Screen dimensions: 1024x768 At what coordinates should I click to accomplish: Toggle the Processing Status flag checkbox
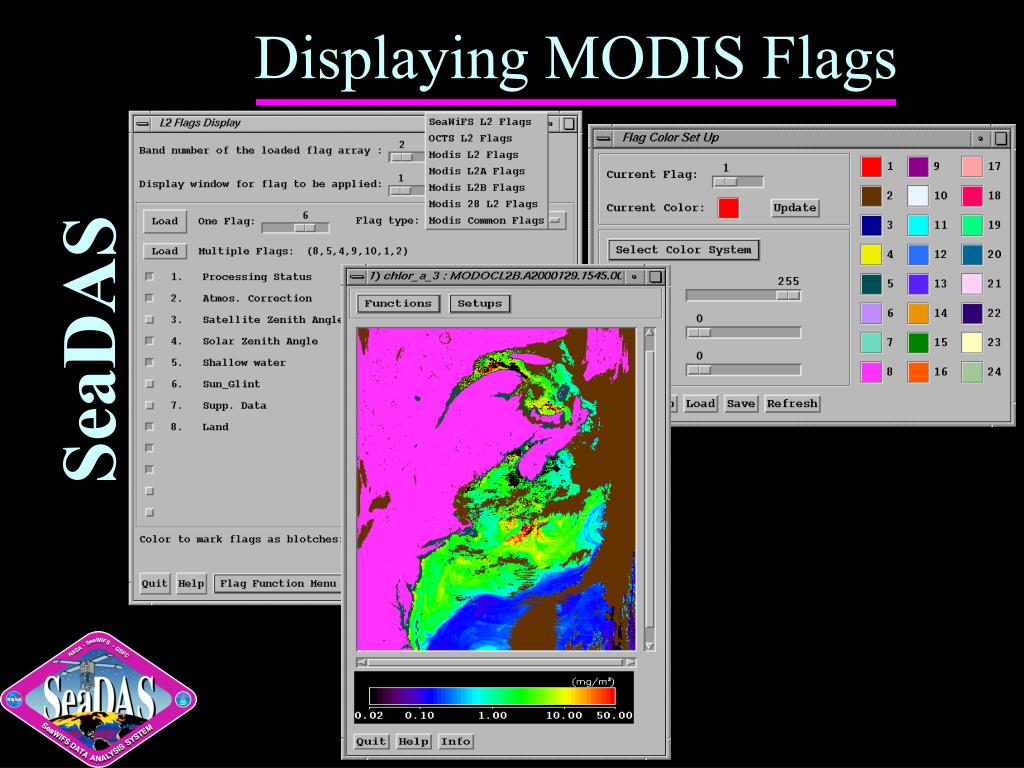(x=150, y=277)
